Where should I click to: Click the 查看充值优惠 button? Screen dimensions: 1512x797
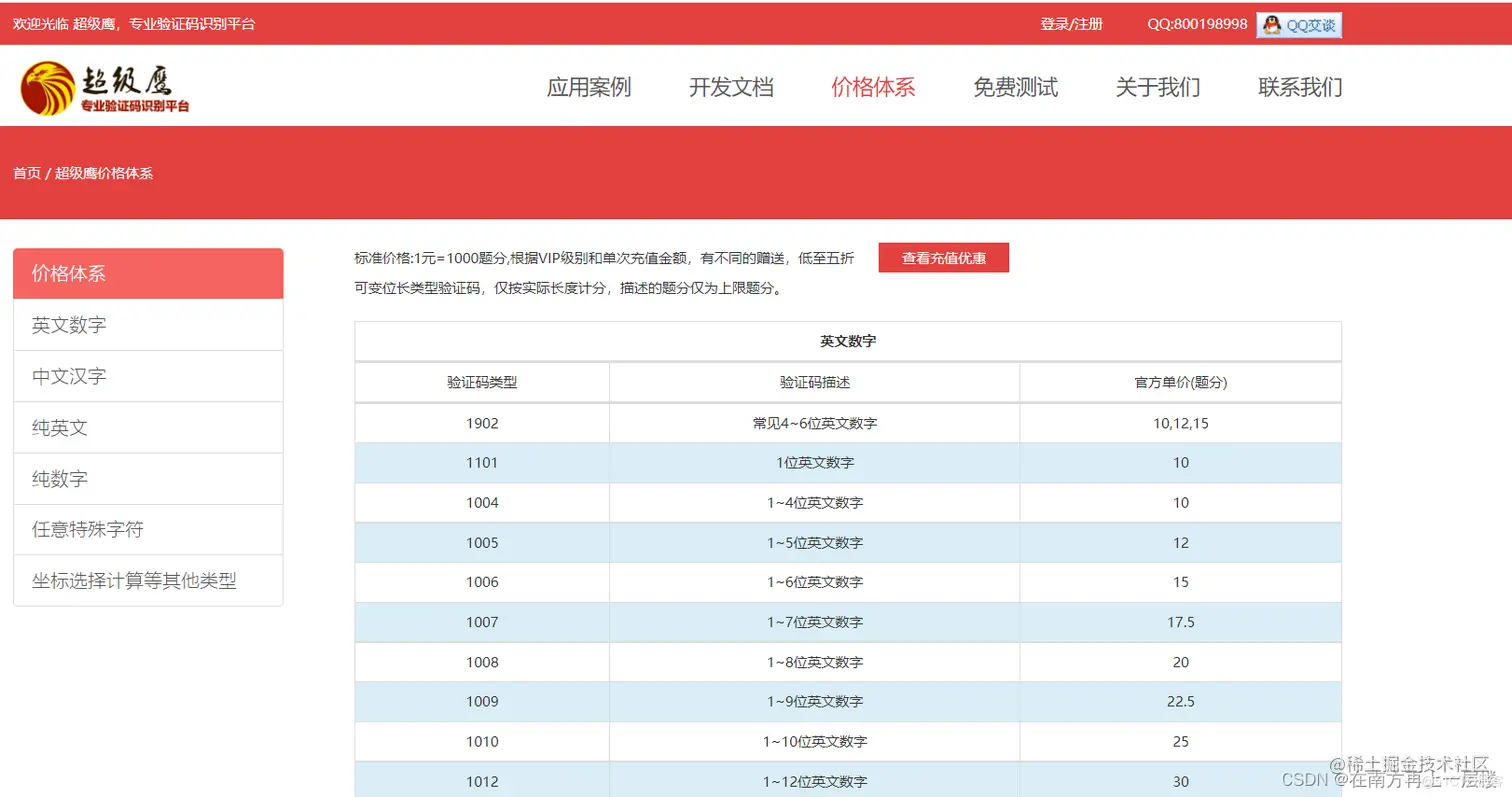tap(944, 258)
